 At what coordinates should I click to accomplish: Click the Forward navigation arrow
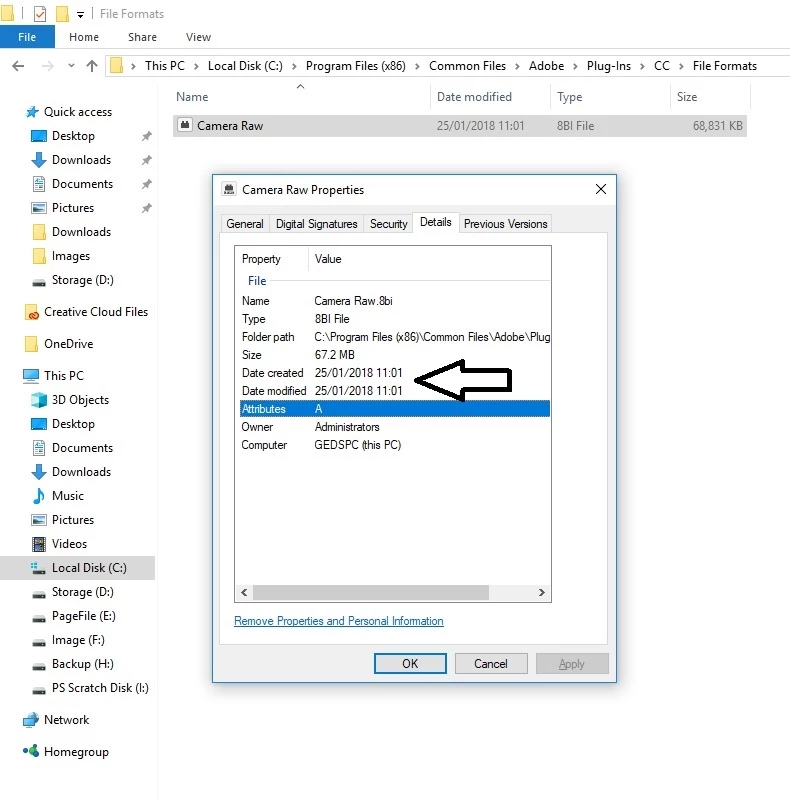tap(47, 66)
